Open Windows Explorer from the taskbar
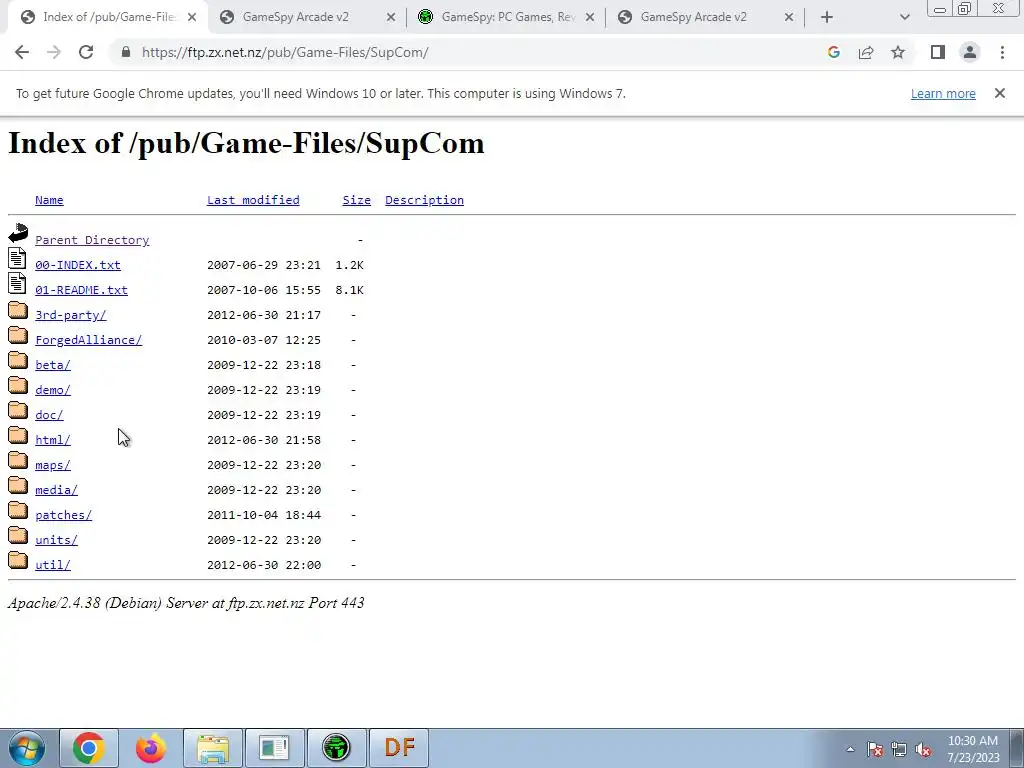This screenshot has height=768, width=1024. tap(213, 748)
